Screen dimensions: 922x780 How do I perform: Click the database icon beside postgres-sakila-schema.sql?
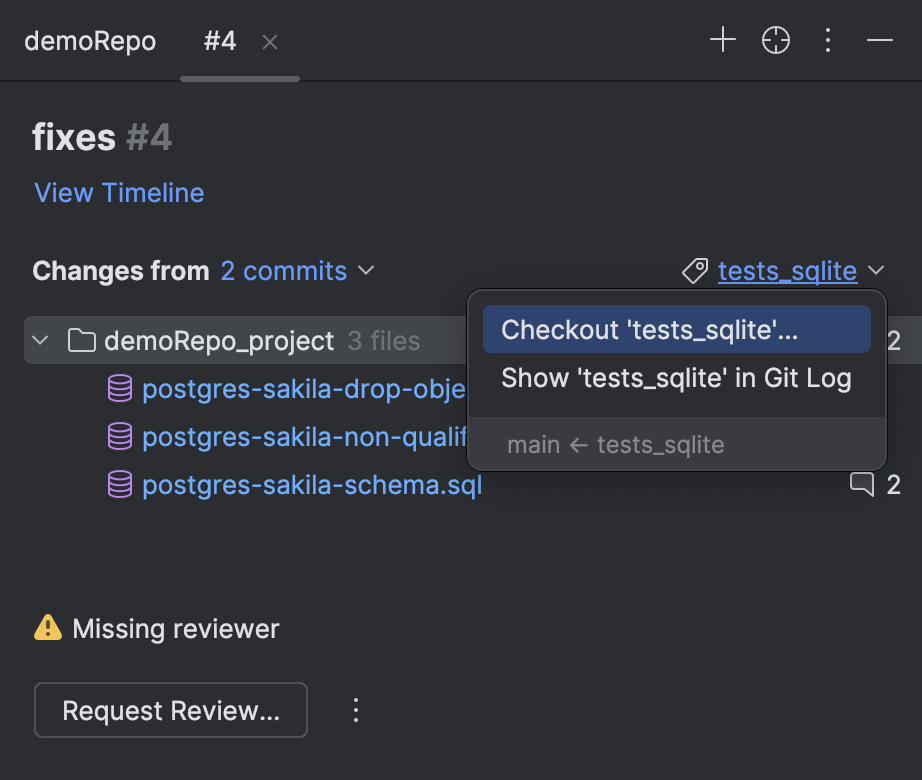[x=119, y=484]
